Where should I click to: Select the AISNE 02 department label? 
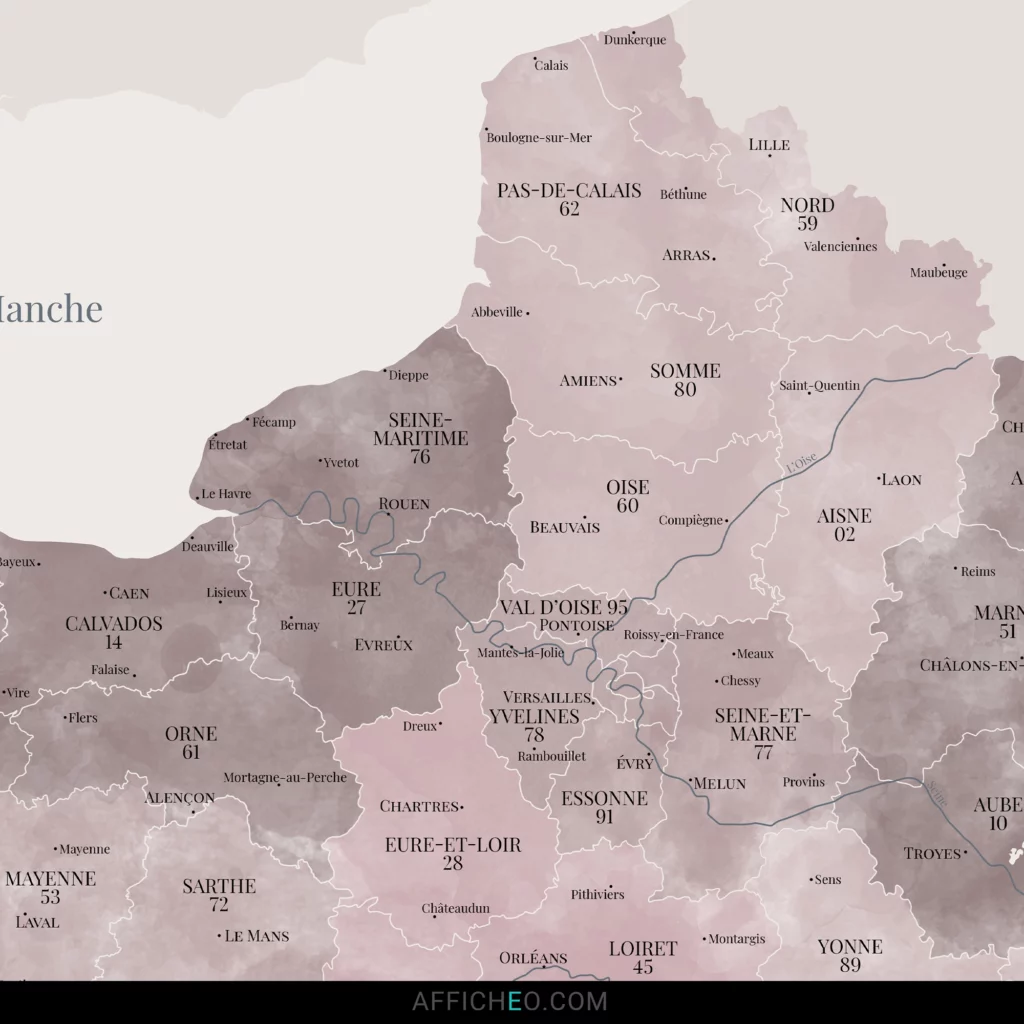pyautogui.click(x=845, y=525)
